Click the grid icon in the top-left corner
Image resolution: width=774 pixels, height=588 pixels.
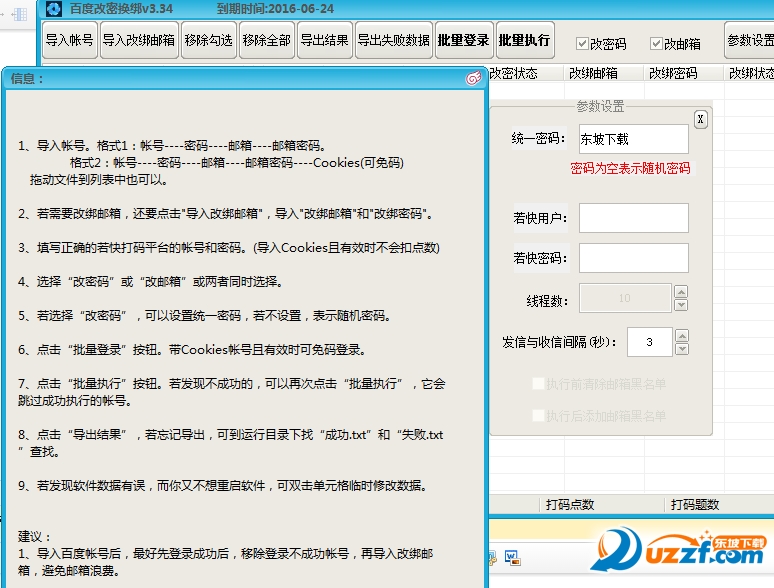coord(20,14)
